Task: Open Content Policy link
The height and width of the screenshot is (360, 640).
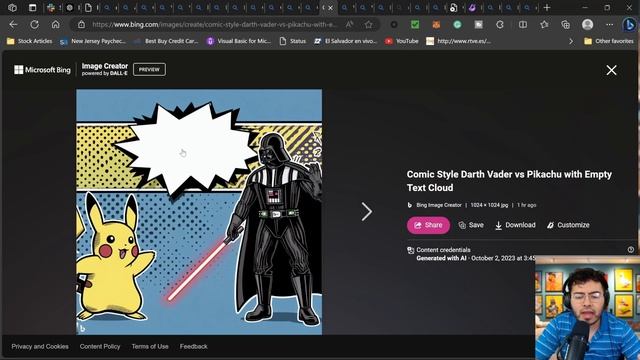Action: coord(100,346)
